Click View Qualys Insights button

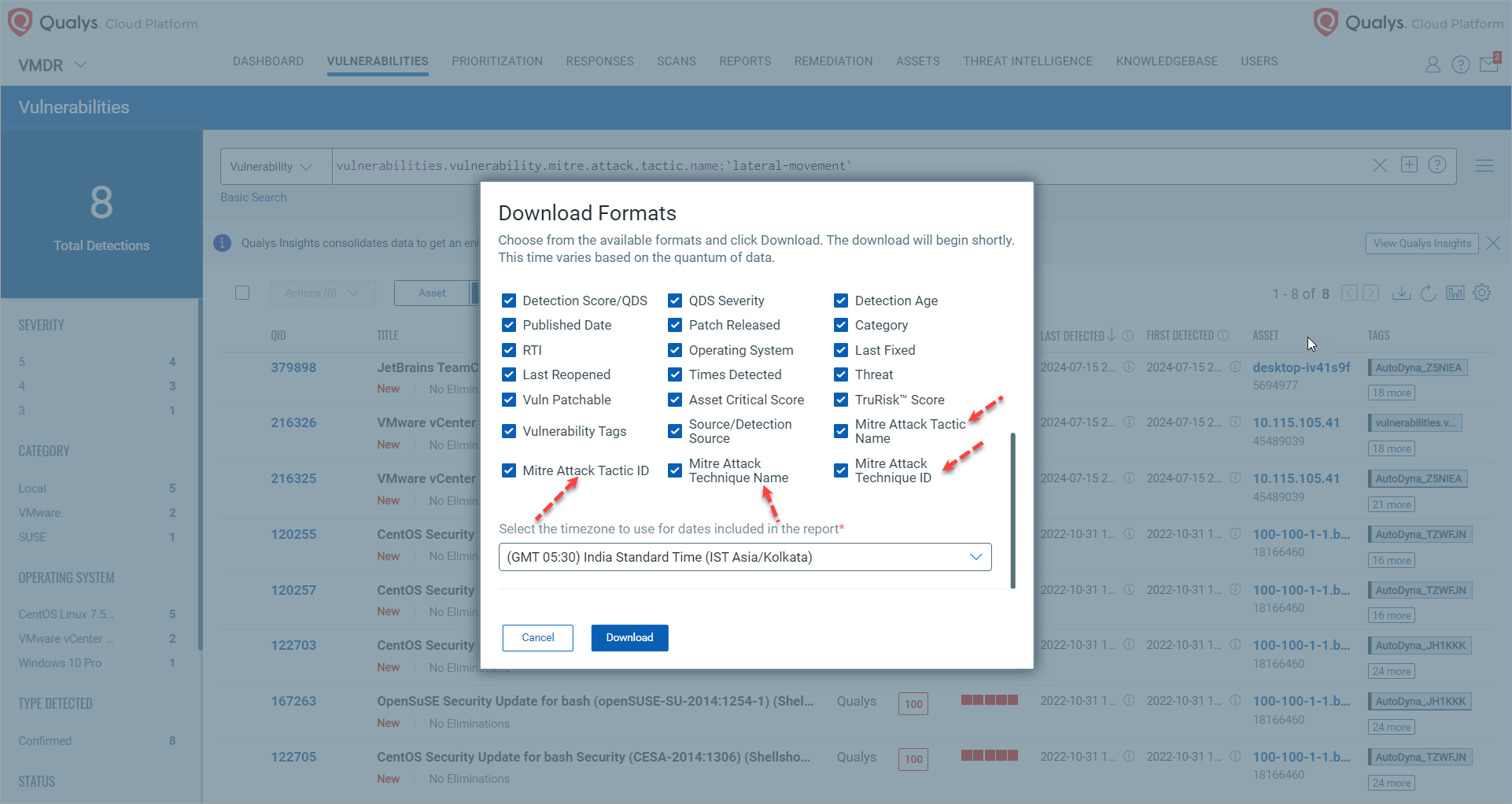click(1422, 243)
